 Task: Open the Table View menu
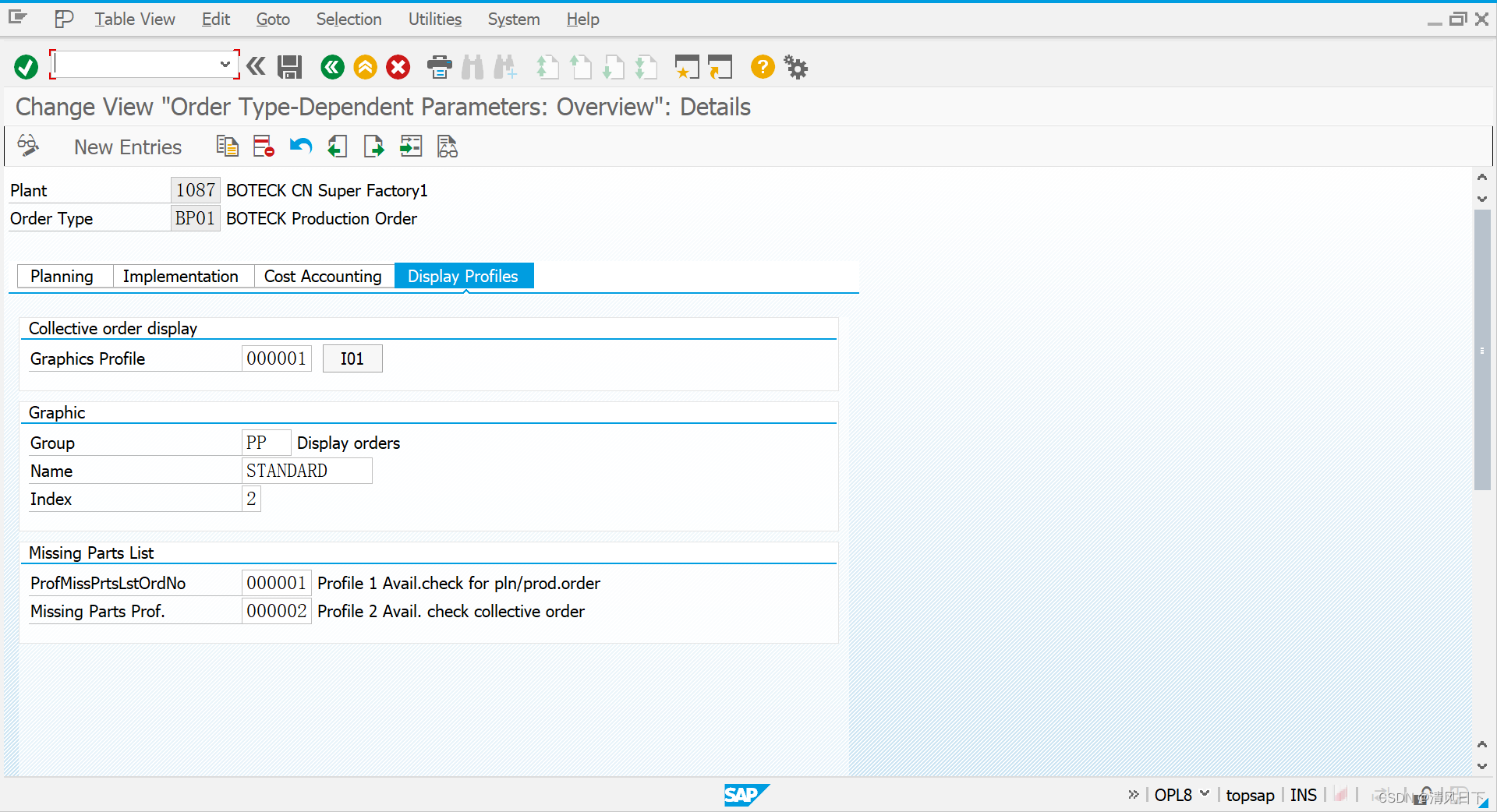[135, 19]
